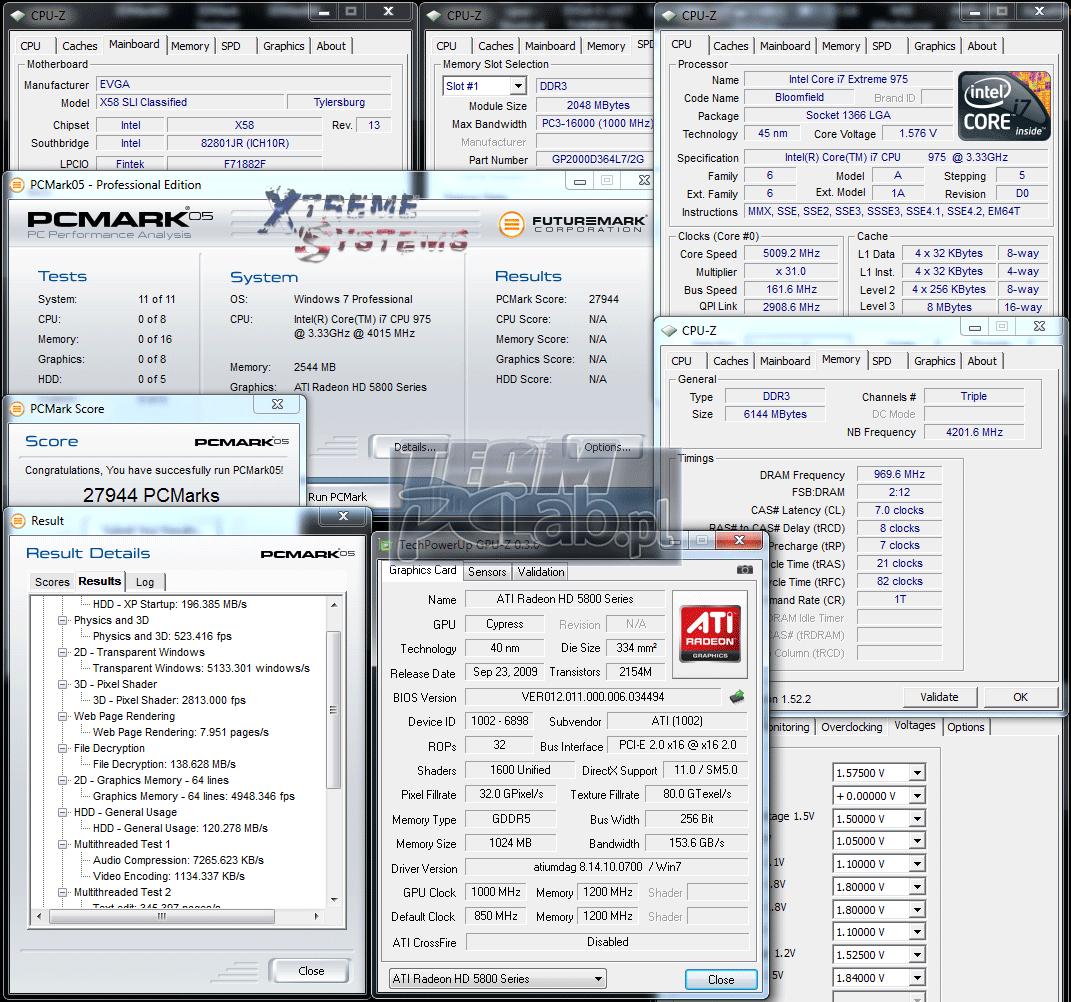Screen dimensions: 1071x1002
Task: Click scroll-left arrow in Result Details list
Action: [40, 916]
